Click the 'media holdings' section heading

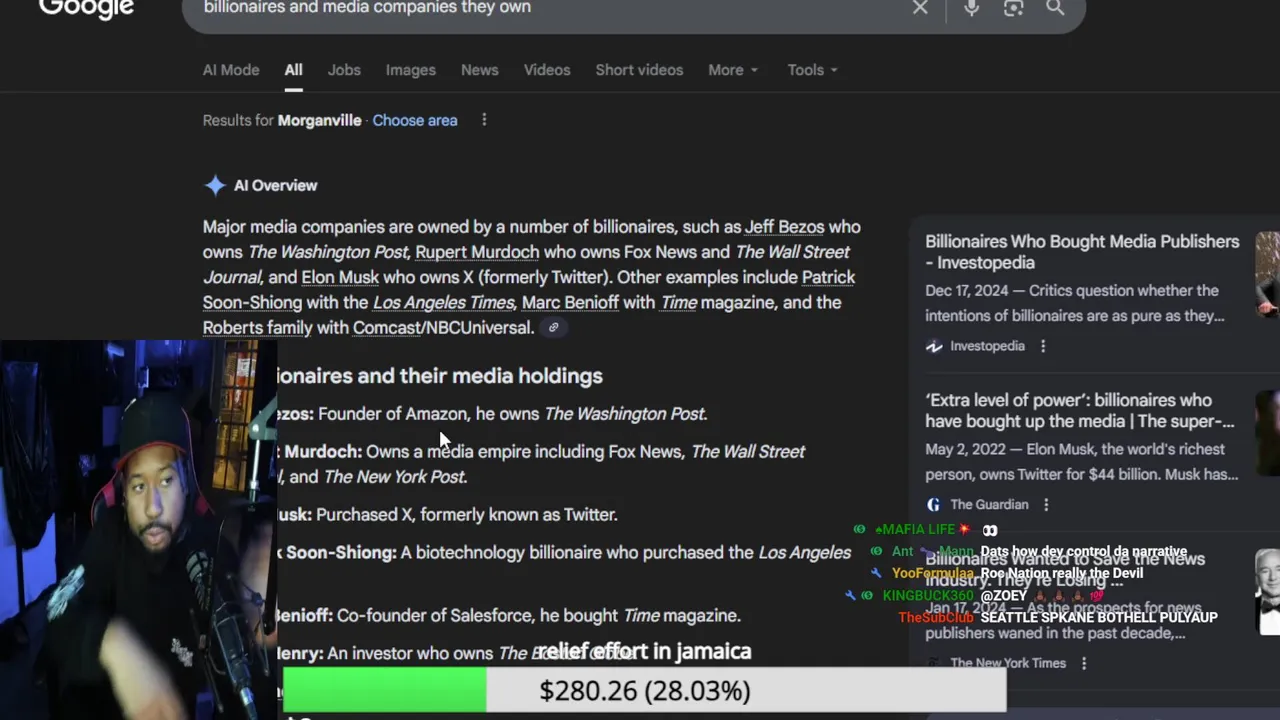tap(440, 376)
